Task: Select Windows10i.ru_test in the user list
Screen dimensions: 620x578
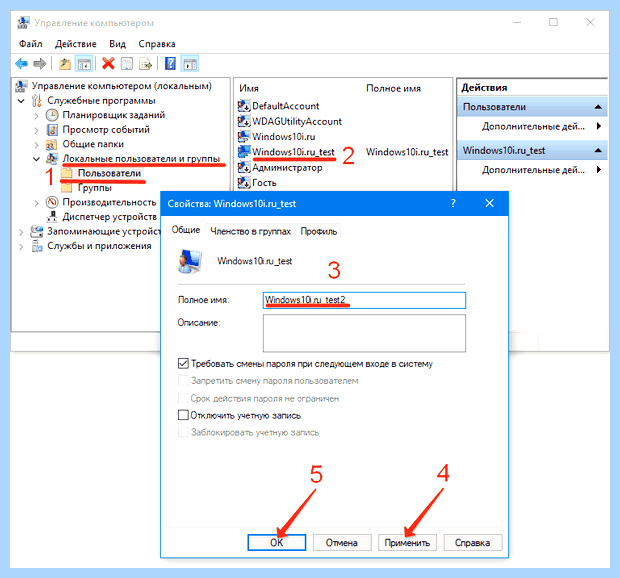Action: (293, 152)
